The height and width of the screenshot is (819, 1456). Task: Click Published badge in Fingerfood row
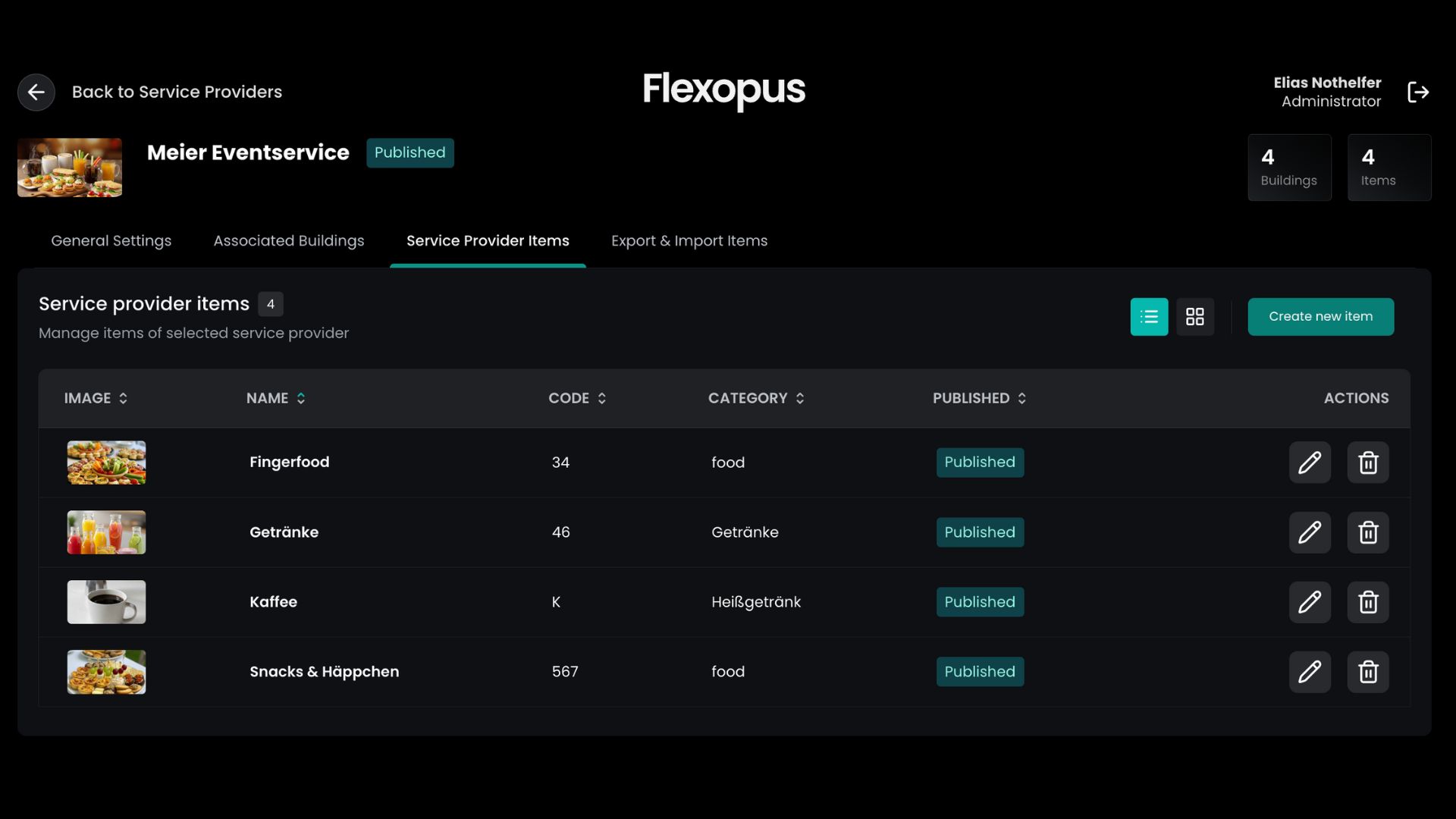tap(980, 463)
